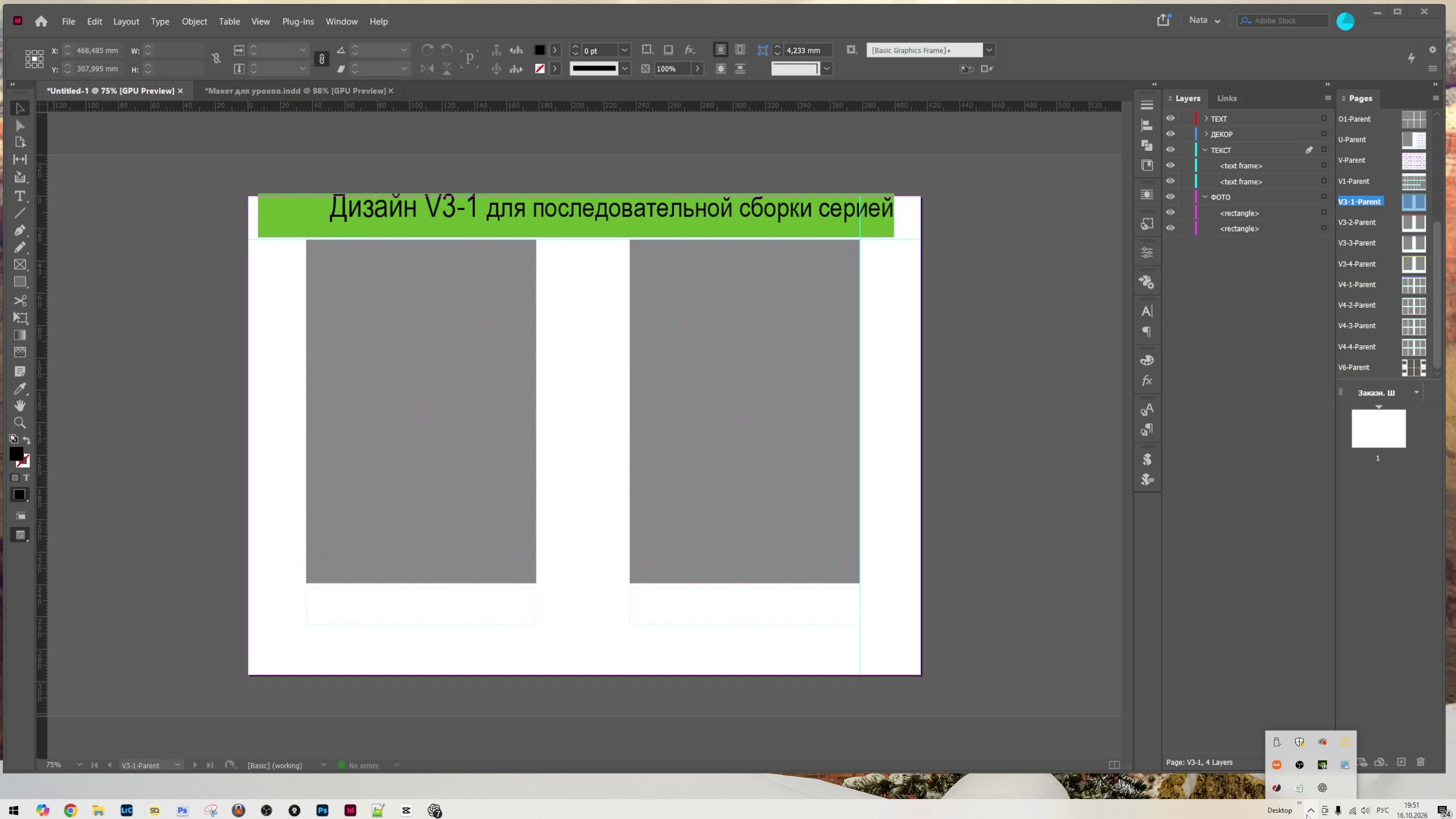The image size is (1456, 819).
Task: Open the Layout menu
Action: coord(126,22)
